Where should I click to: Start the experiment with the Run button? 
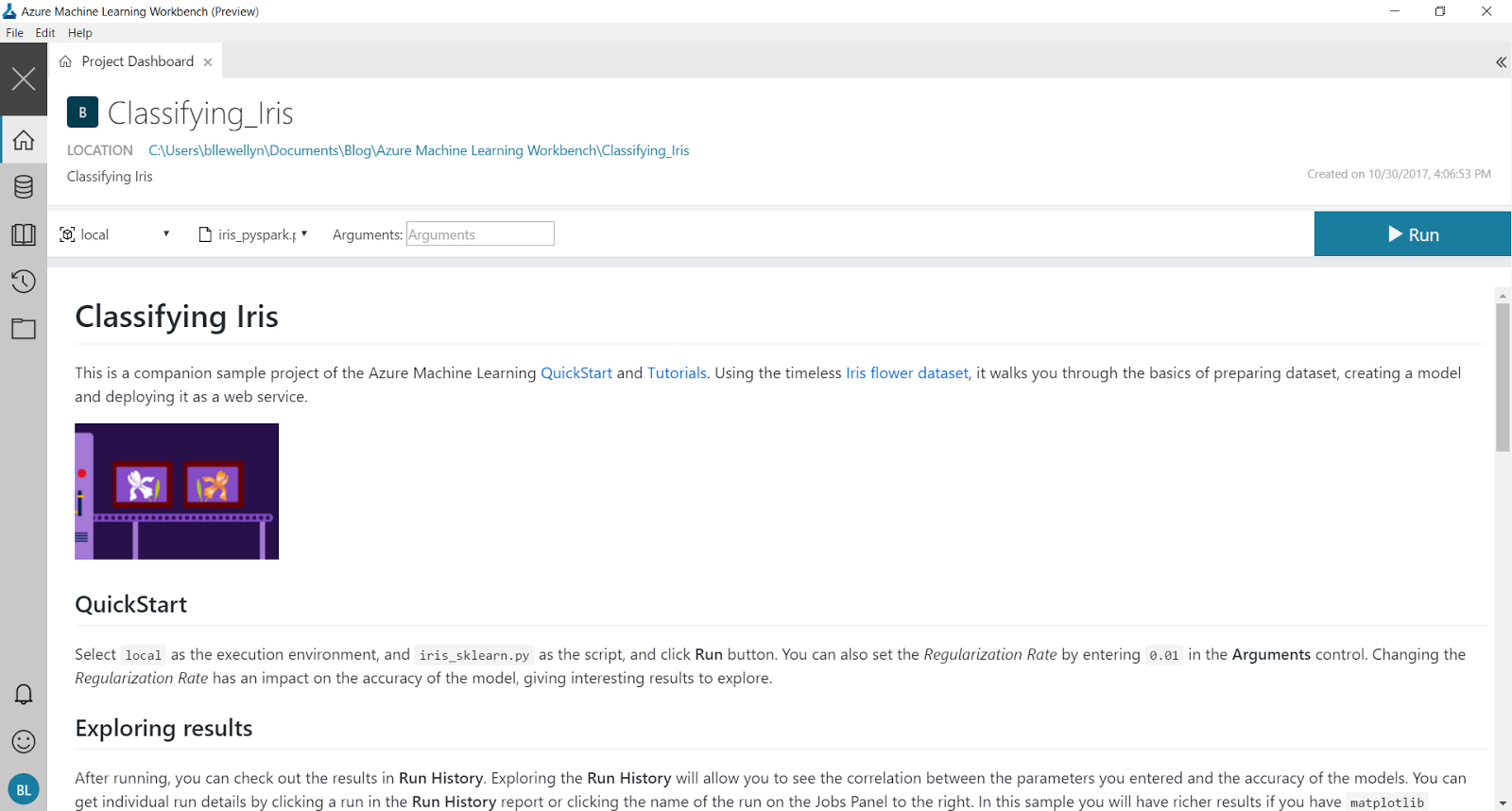point(1413,233)
